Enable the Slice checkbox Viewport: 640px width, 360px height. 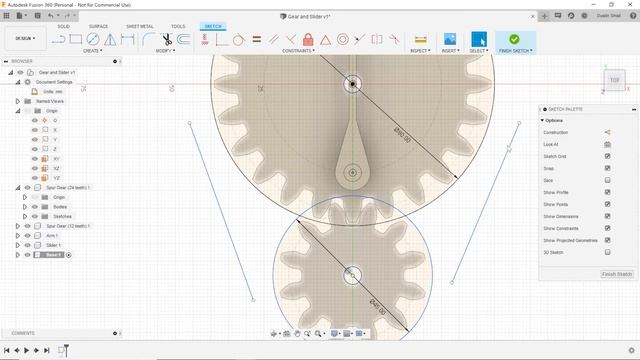point(607,180)
